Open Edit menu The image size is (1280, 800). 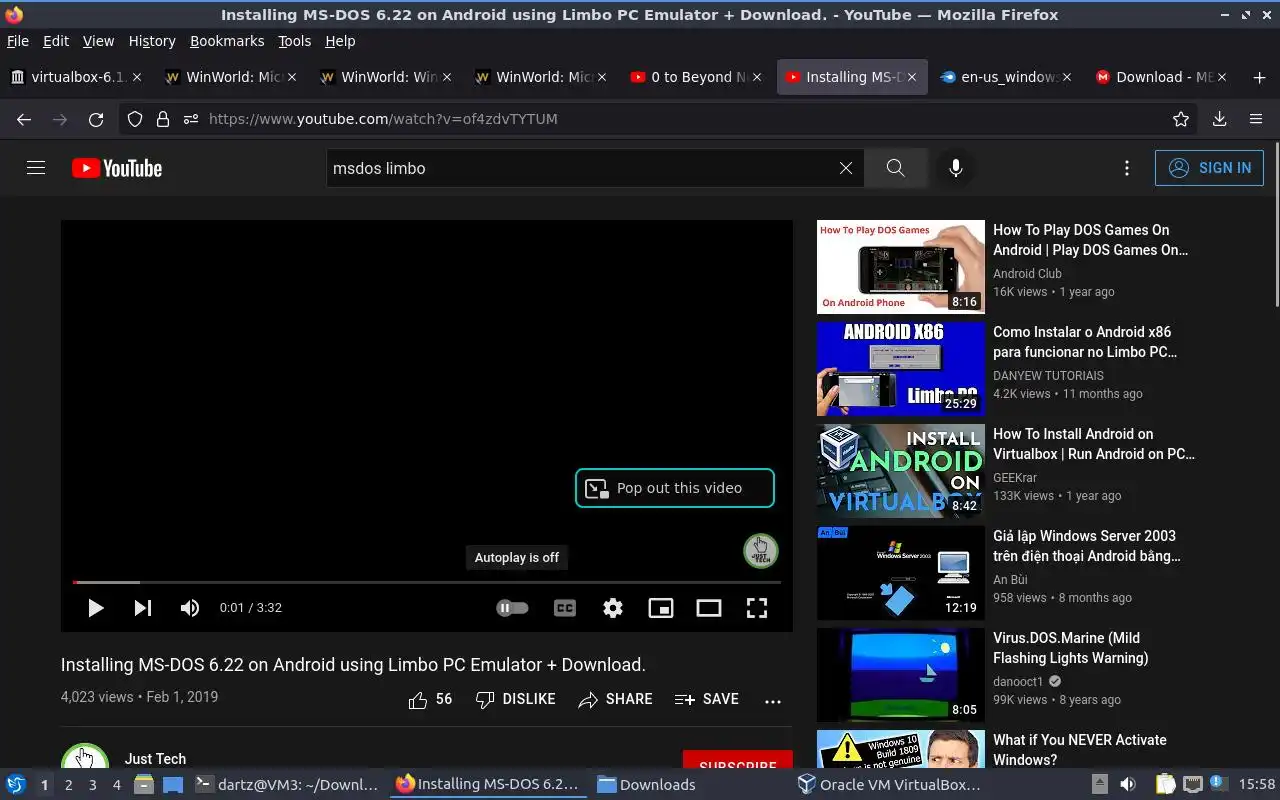(56, 41)
